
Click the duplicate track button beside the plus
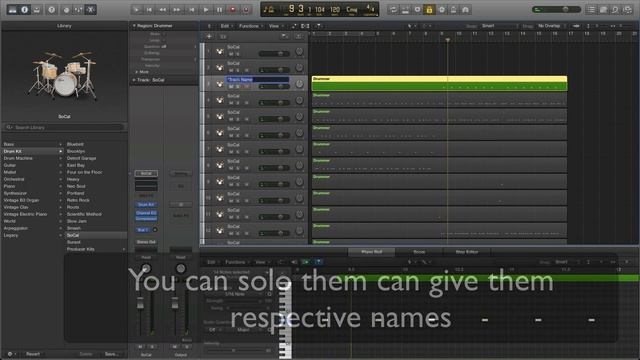pos(223,36)
